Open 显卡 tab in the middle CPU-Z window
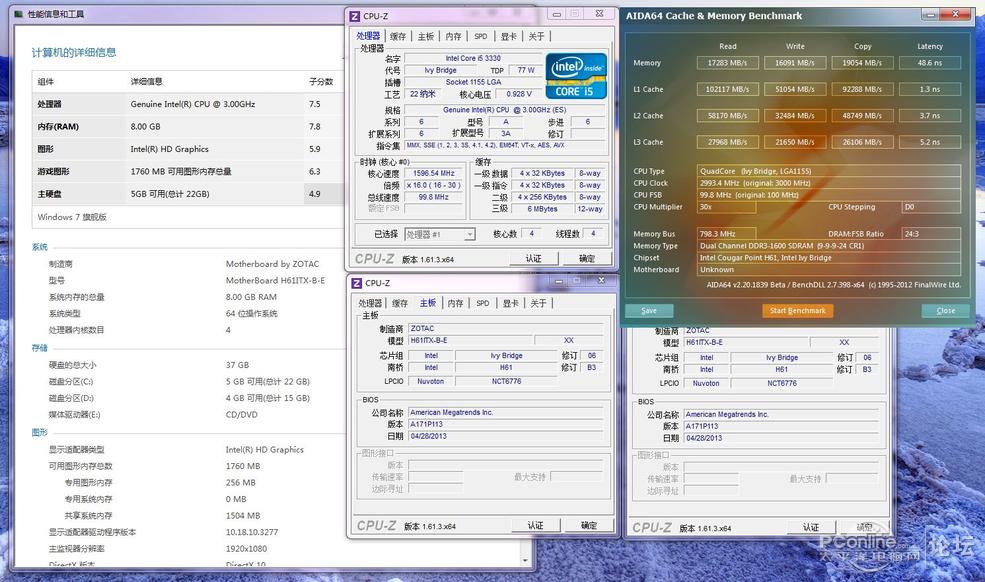Image resolution: width=985 pixels, height=582 pixels. 511,304
